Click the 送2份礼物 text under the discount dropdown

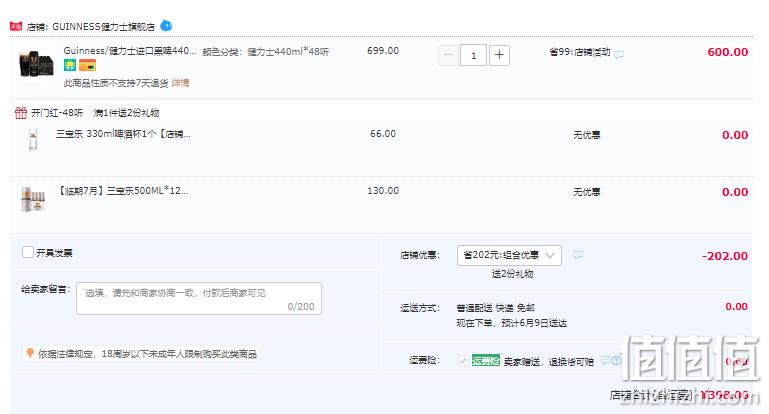(x=512, y=274)
